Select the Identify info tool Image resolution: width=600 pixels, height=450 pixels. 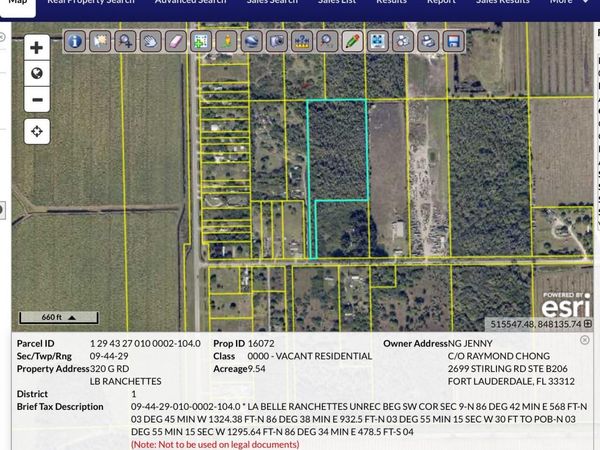[x=75, y=41]
